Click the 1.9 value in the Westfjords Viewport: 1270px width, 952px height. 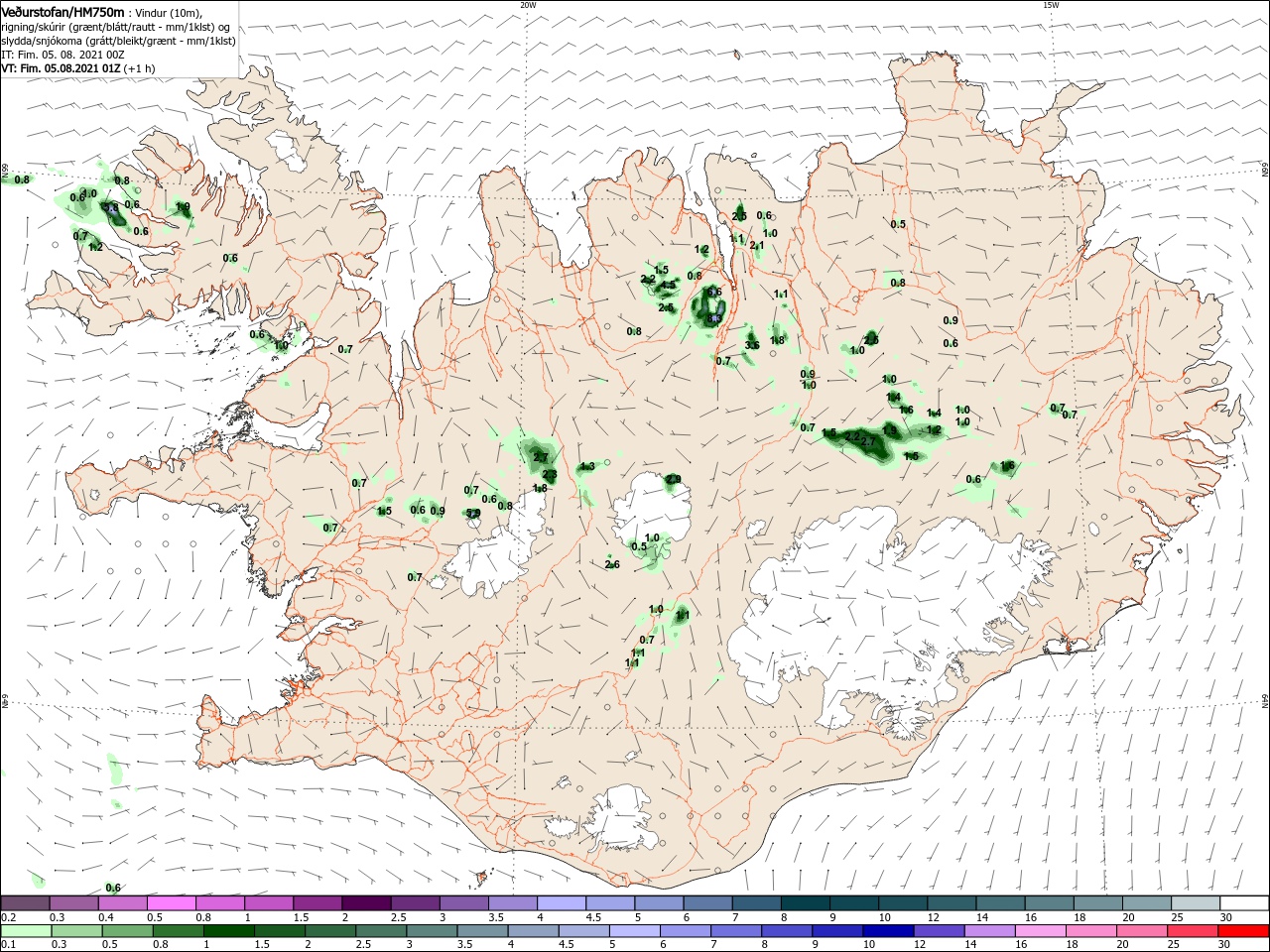pyautogui.click(x=183, y=207)
